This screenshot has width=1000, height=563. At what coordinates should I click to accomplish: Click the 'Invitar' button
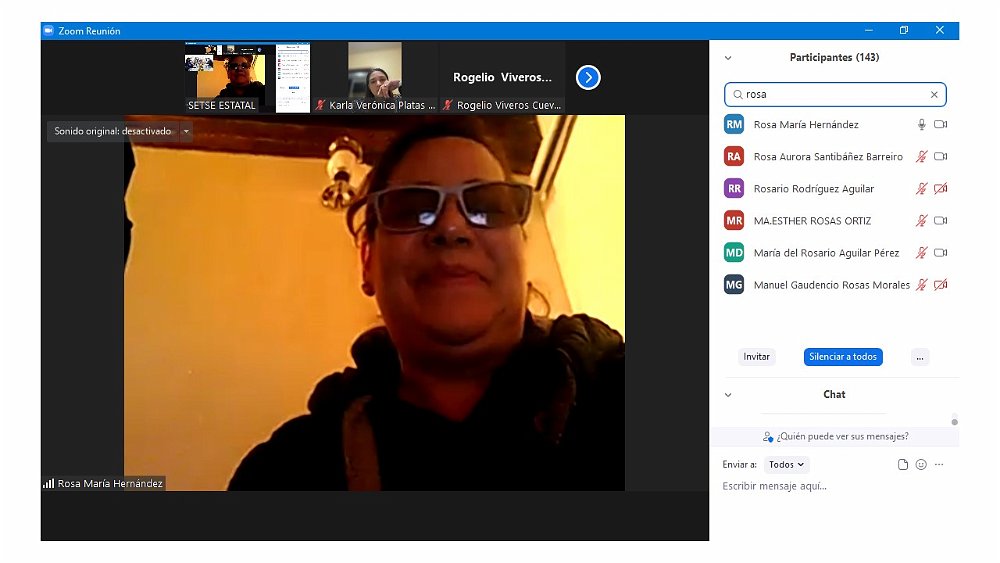(757, 357)
